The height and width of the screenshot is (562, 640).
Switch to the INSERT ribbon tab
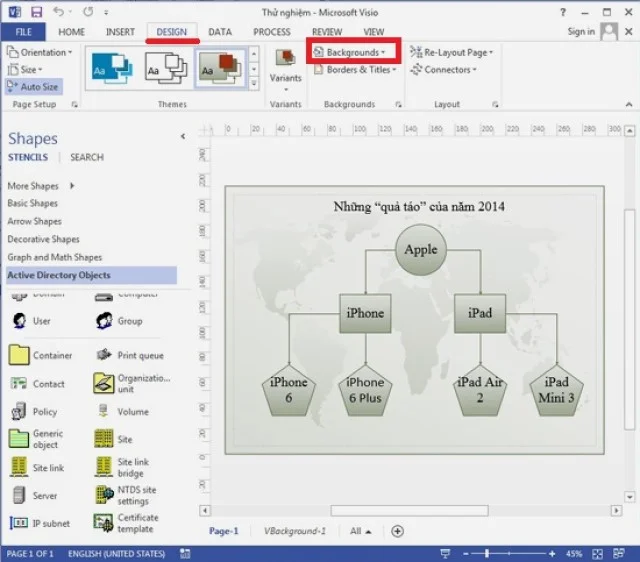120,32
